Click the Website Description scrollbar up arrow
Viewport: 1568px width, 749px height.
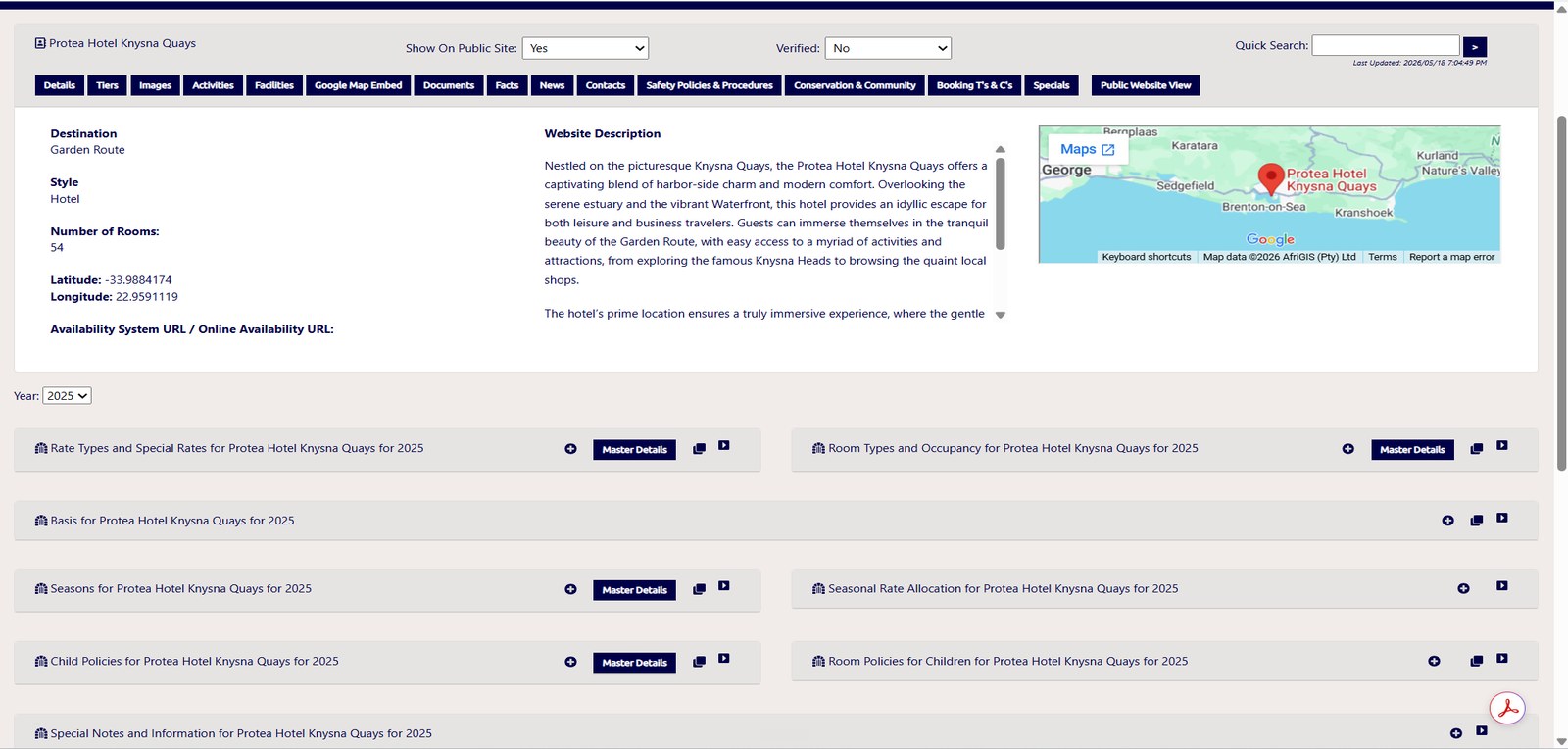pyautogui.click(x=1001, y=149)
